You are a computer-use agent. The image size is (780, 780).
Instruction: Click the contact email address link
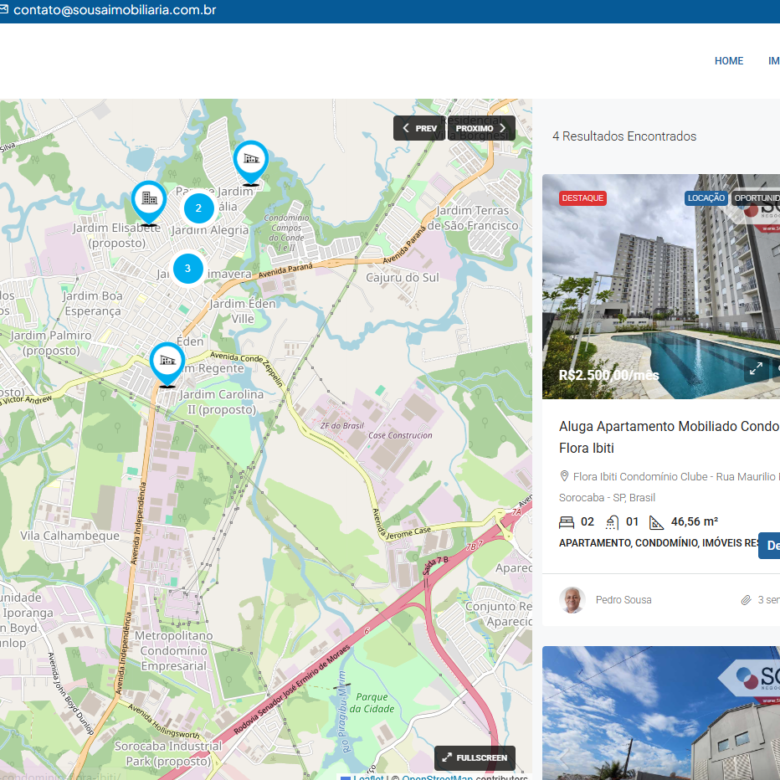point(114,10)
